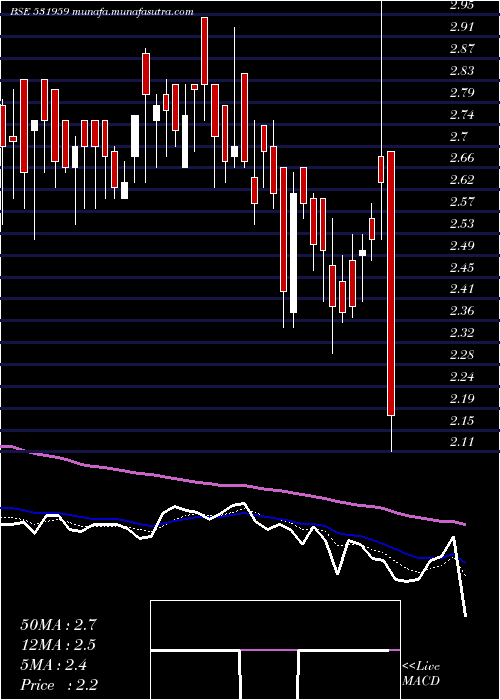Select the 2.45 price axis label
This screenshot has width=500, height=700.
(462, 267)
